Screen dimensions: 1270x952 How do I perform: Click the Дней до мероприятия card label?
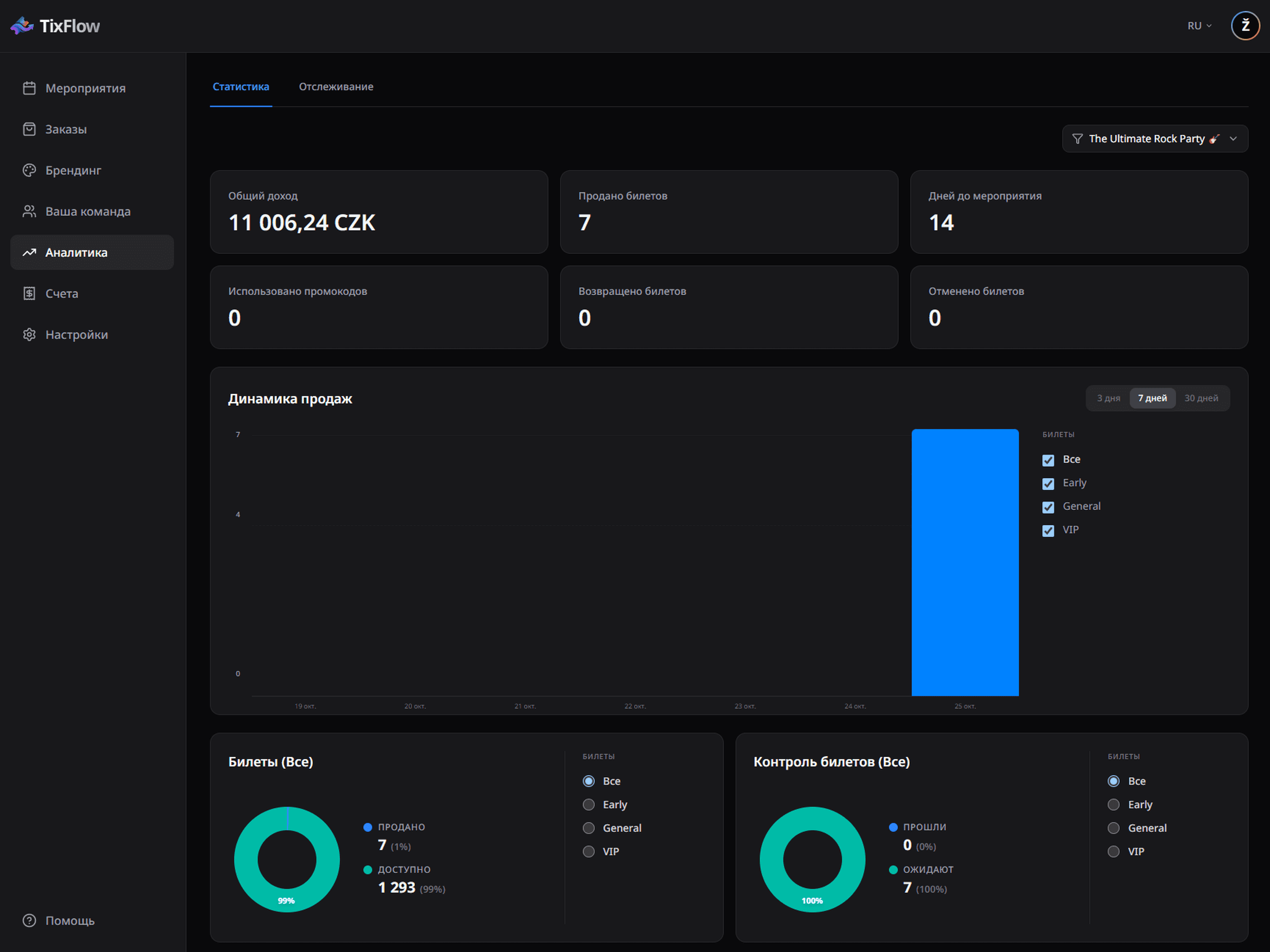pyautogui.click(x=985, y=196)
